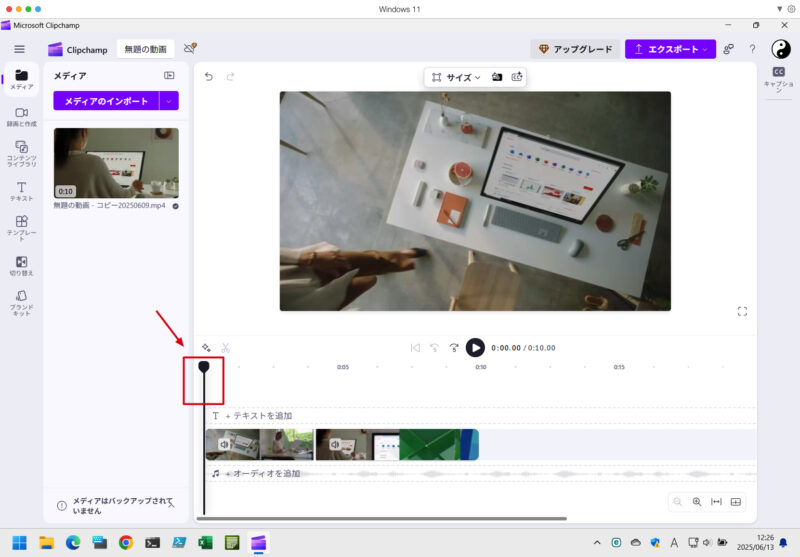Enter fullscreen preview

point(742,311)
